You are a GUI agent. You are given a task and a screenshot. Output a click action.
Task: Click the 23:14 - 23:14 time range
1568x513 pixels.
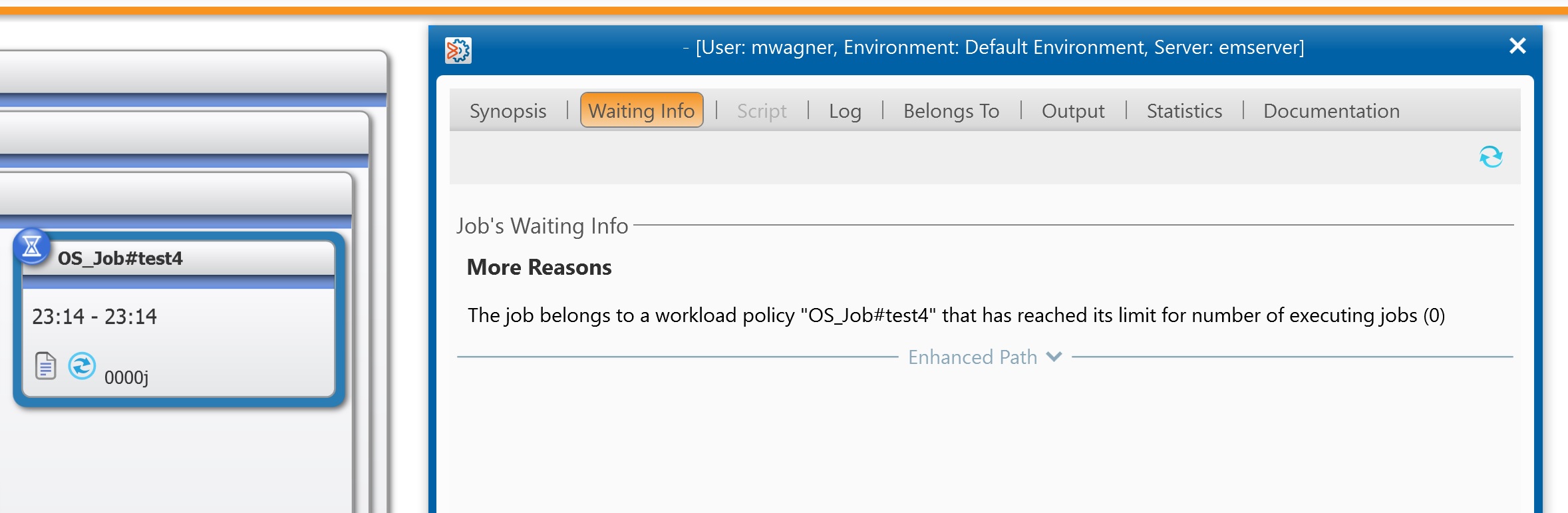click(x=94, y=316)
